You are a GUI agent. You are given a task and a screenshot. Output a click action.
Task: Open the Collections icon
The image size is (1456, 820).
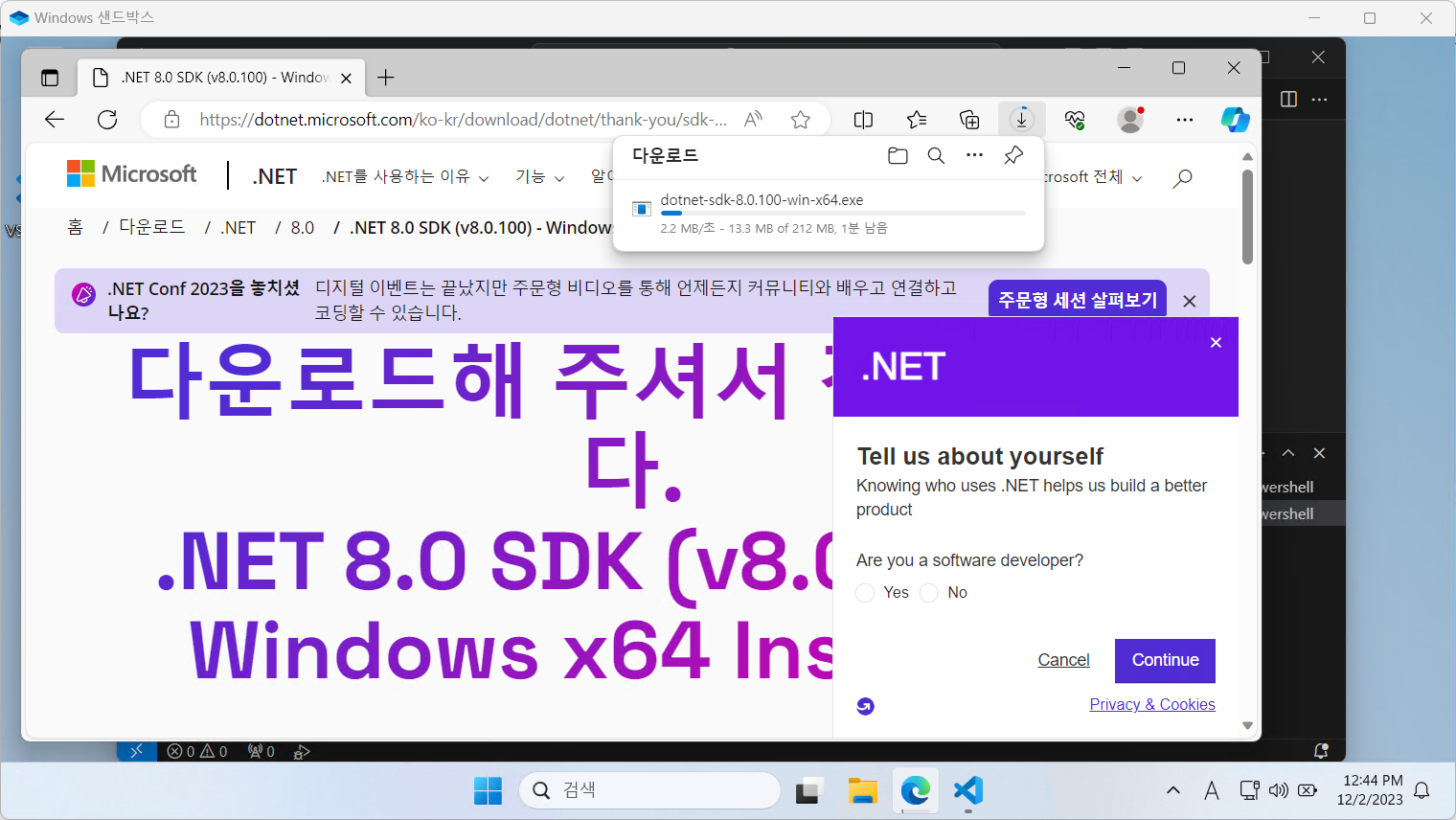tap(969, 120)
